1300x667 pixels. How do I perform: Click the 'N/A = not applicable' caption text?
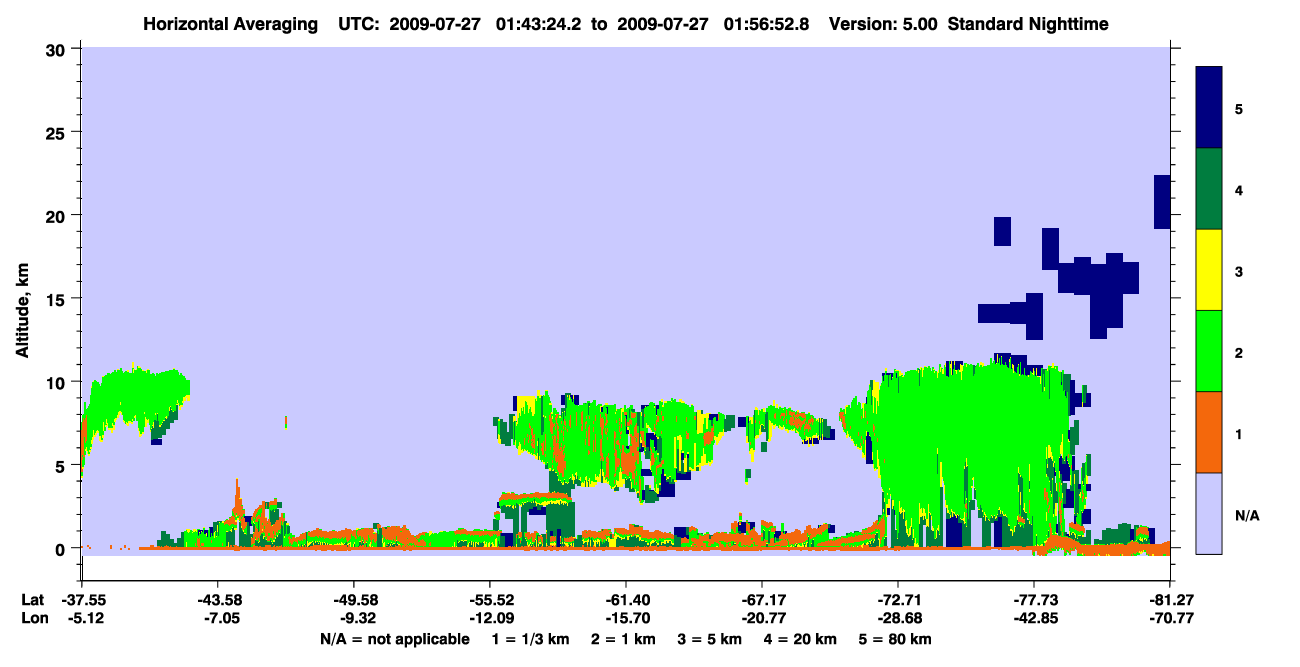pyautogui.click(x=395, y=639)
